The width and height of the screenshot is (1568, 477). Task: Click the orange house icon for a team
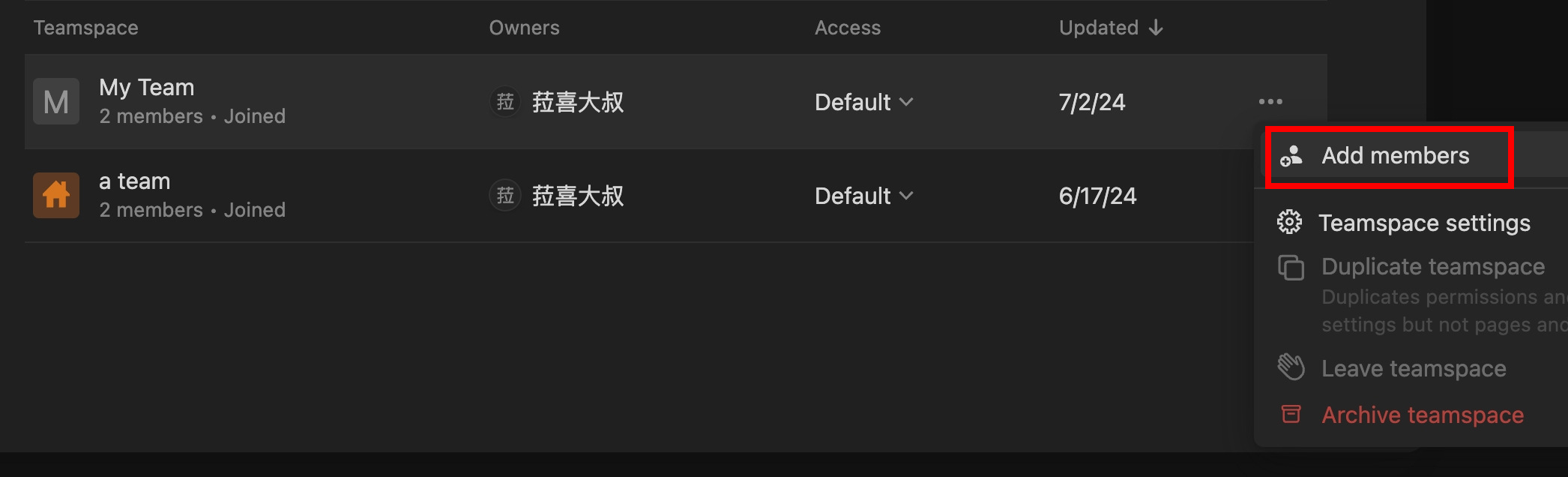pyautogui.click(x=56, y=195)
